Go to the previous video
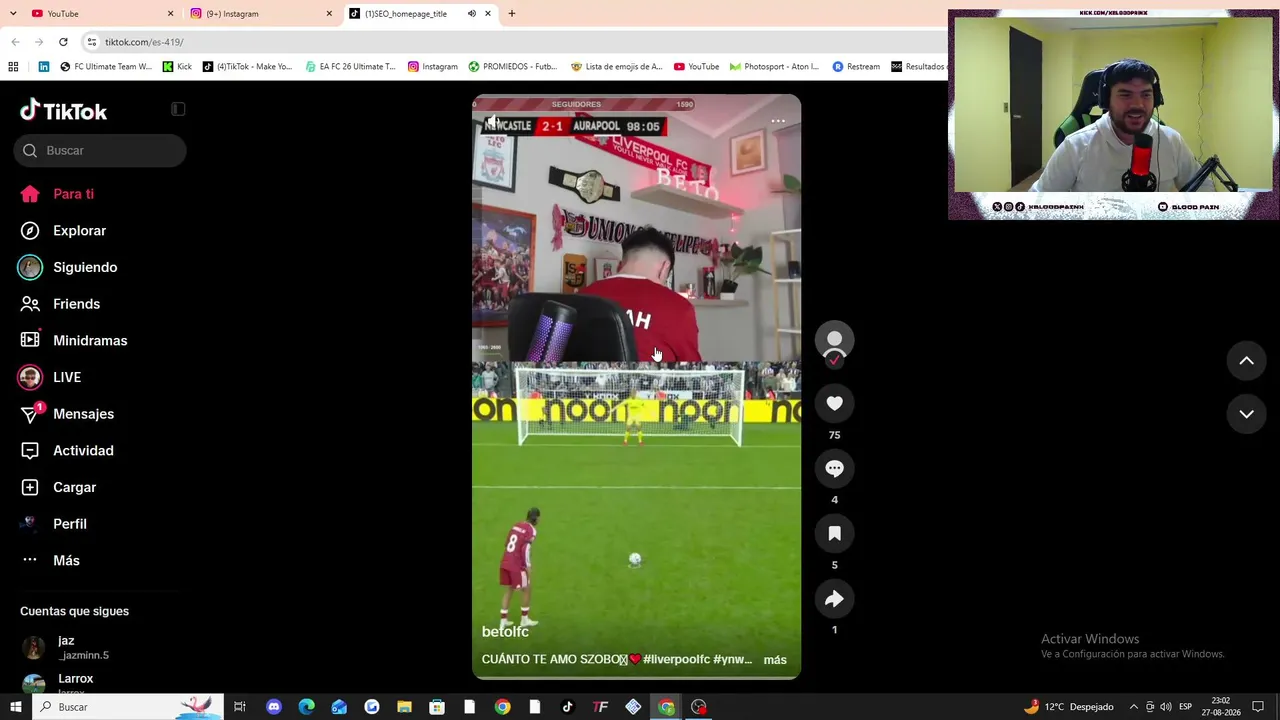Viewport: 1280px width, 720px height. [x=1246, y=361]
